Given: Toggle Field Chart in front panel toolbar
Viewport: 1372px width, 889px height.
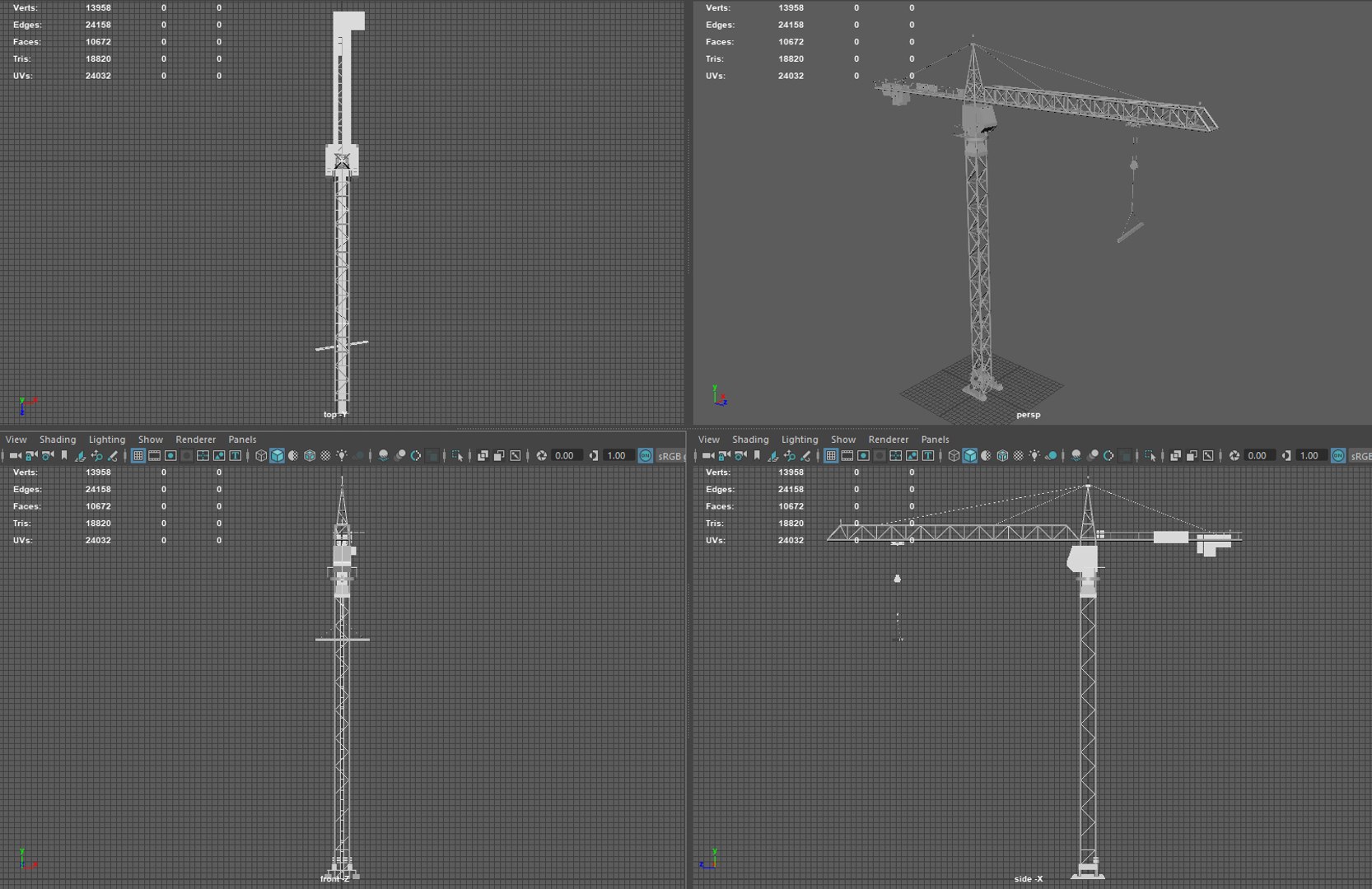Looking at the screenshot, I should [x=203, y=455].
